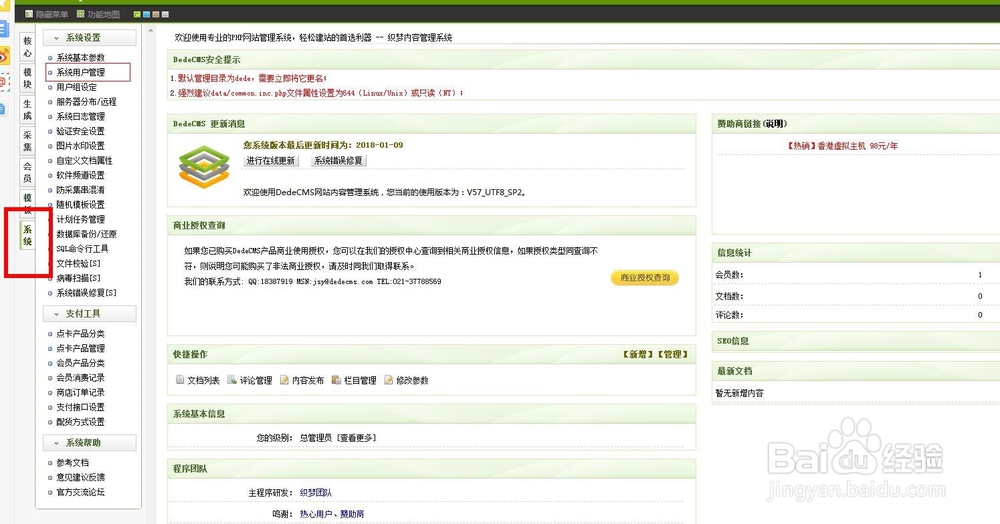The width and height of the screenshot is (1000, 524).
Task: Open 自定义文档属性 in menu
Action: pyautogui.click(x=84, y=160)
